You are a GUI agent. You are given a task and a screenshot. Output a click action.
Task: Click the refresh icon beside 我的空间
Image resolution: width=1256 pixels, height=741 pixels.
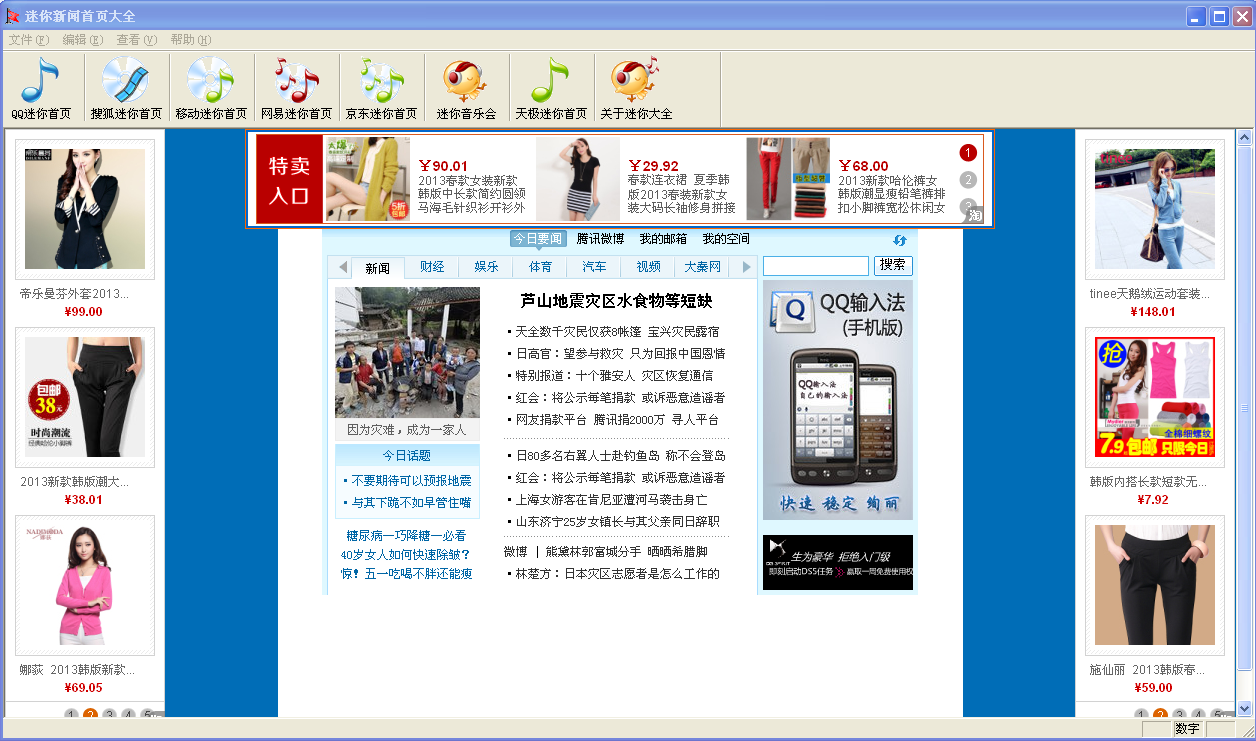[x=900, y=240]
